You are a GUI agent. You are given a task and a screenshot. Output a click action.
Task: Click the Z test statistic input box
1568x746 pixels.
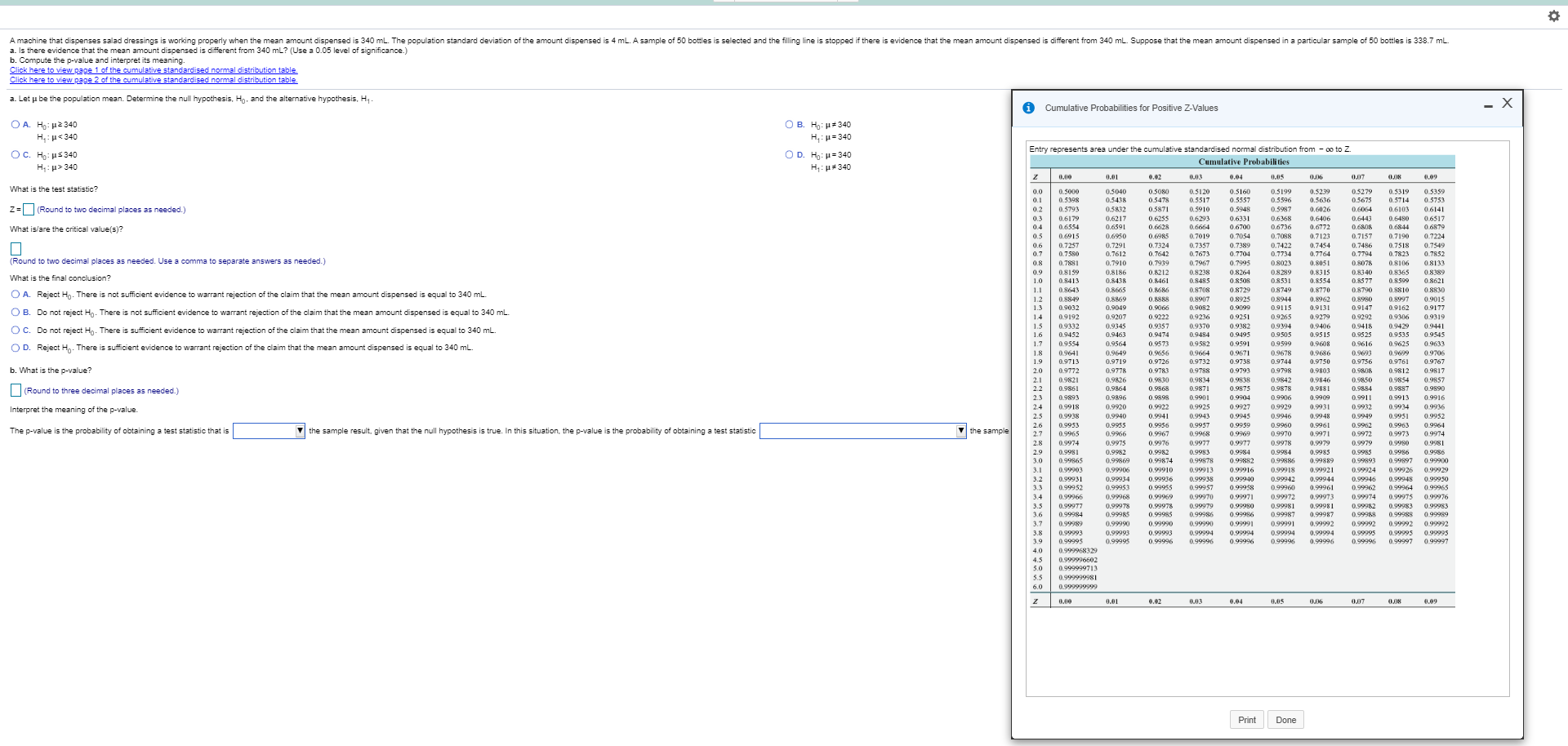point(29,210)
